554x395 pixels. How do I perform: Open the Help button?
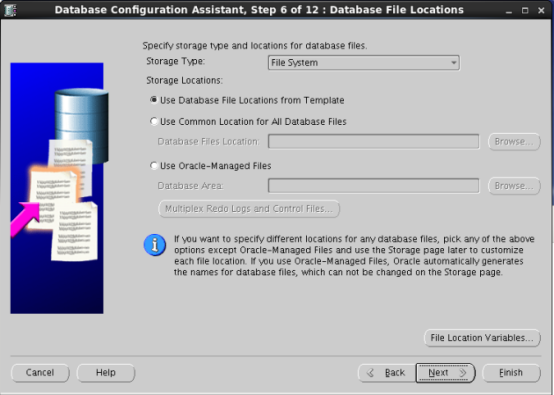[x=106, y=373]
